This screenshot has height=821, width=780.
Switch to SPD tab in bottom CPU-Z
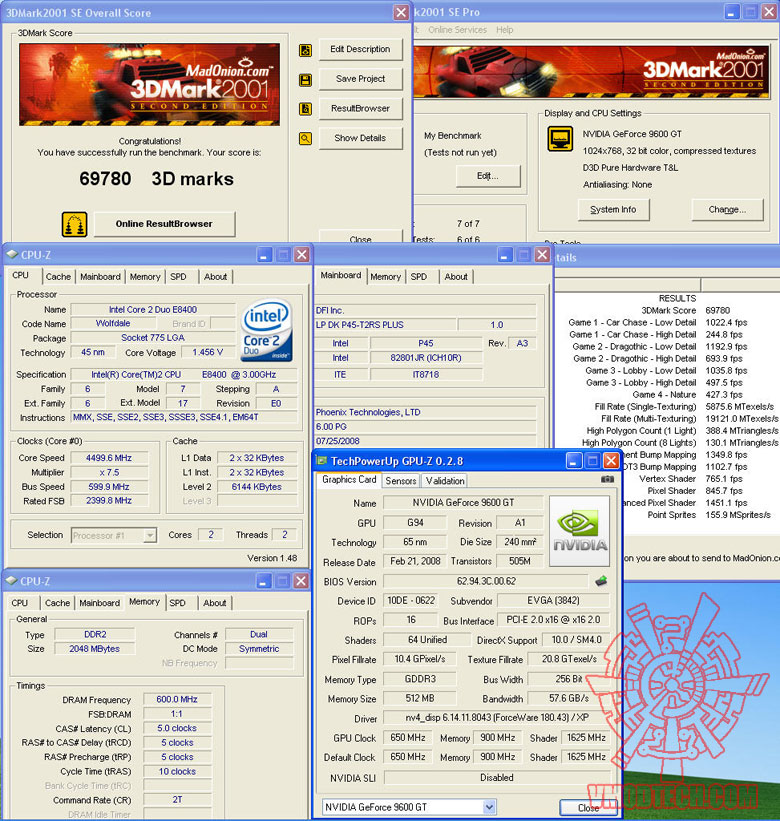[177, 603]
